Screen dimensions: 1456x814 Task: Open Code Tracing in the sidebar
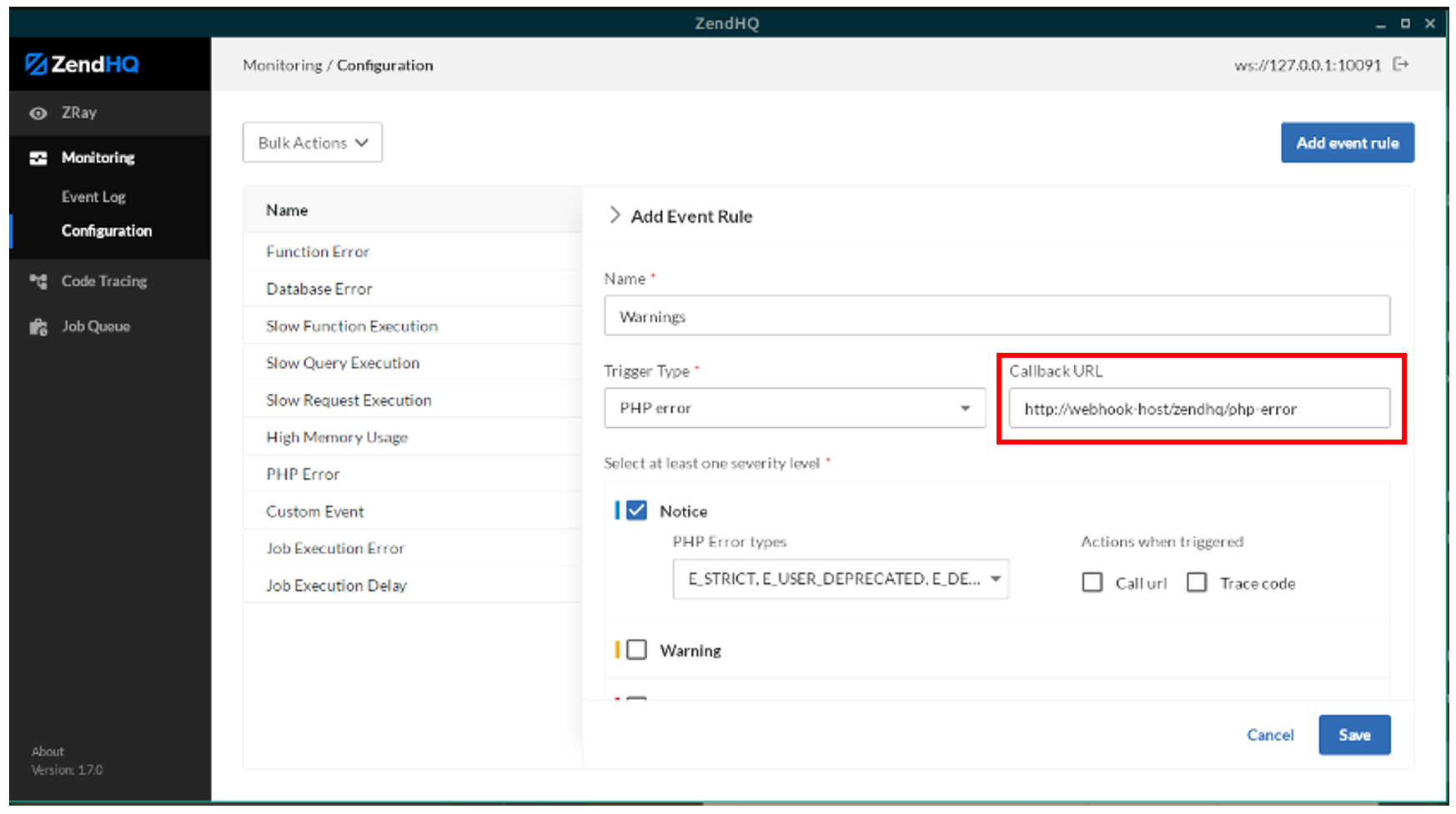coord(104,281)
